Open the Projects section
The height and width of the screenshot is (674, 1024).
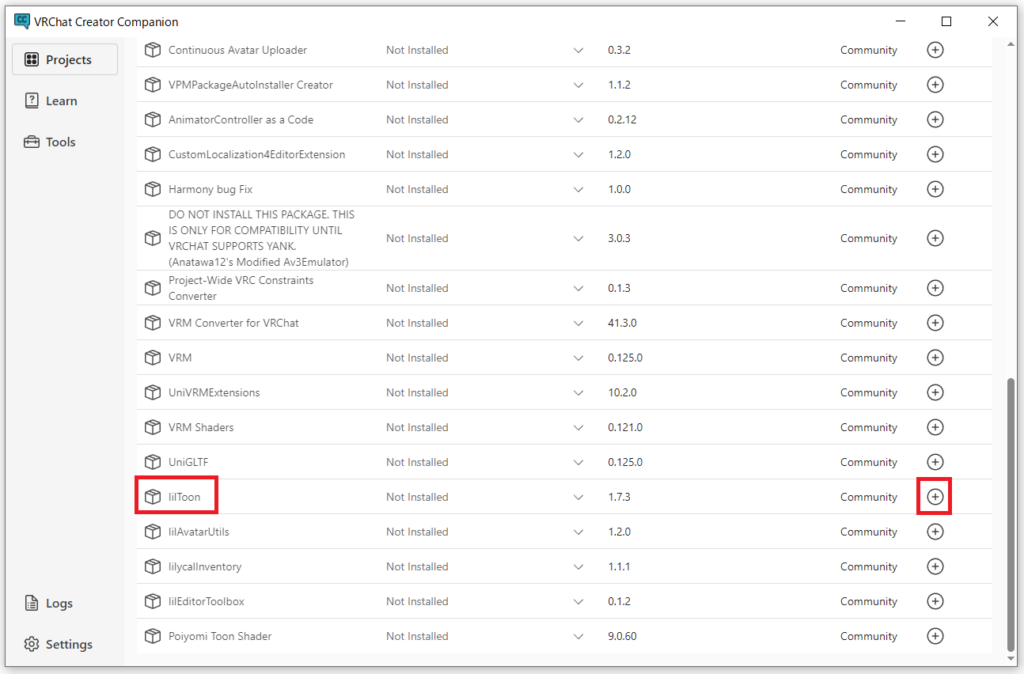coord(65,59)
